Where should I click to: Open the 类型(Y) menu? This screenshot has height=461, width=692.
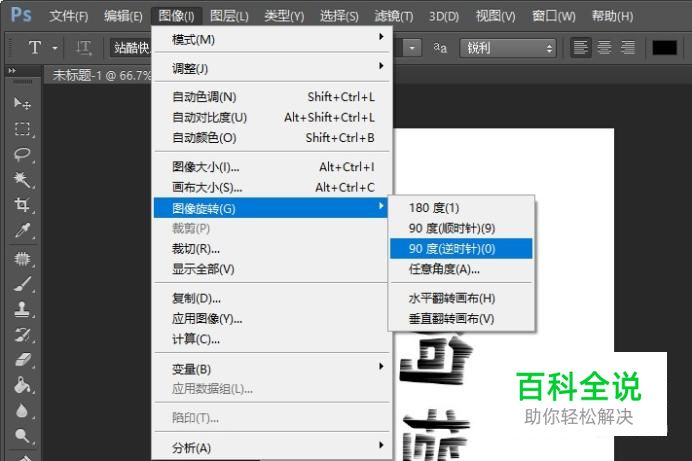point(284,16)
